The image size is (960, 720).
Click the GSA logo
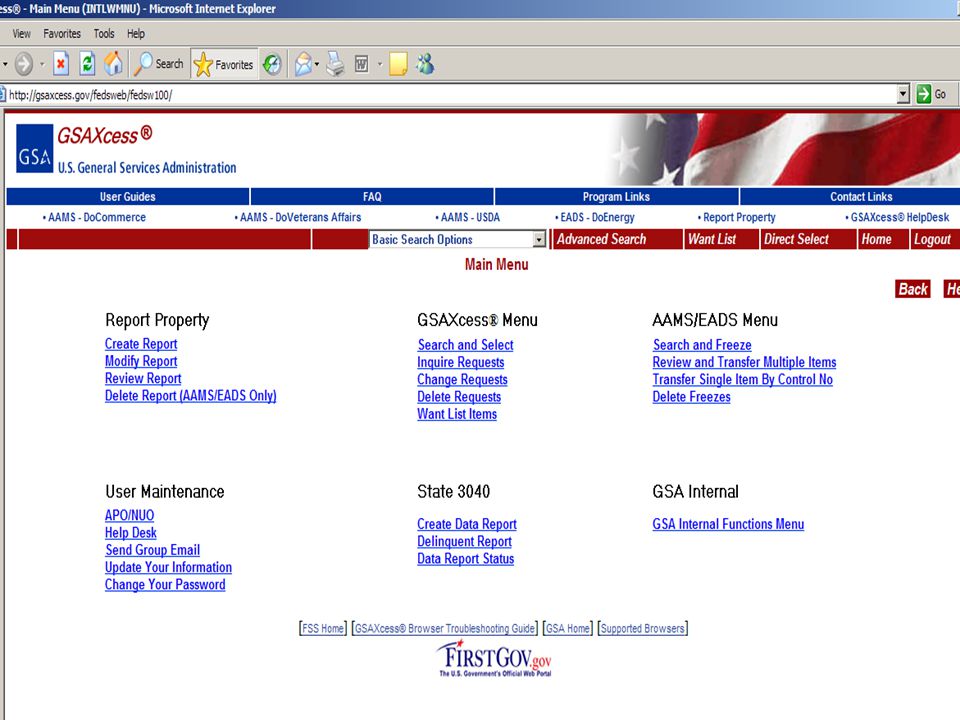(34, 149)
